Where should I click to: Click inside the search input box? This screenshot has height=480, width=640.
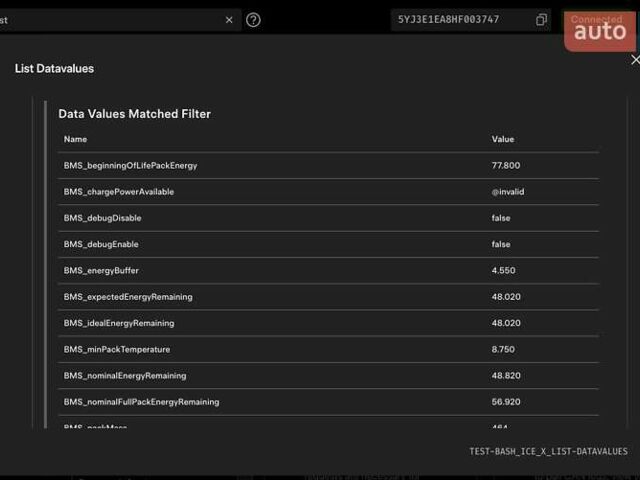tap(110, 20)
